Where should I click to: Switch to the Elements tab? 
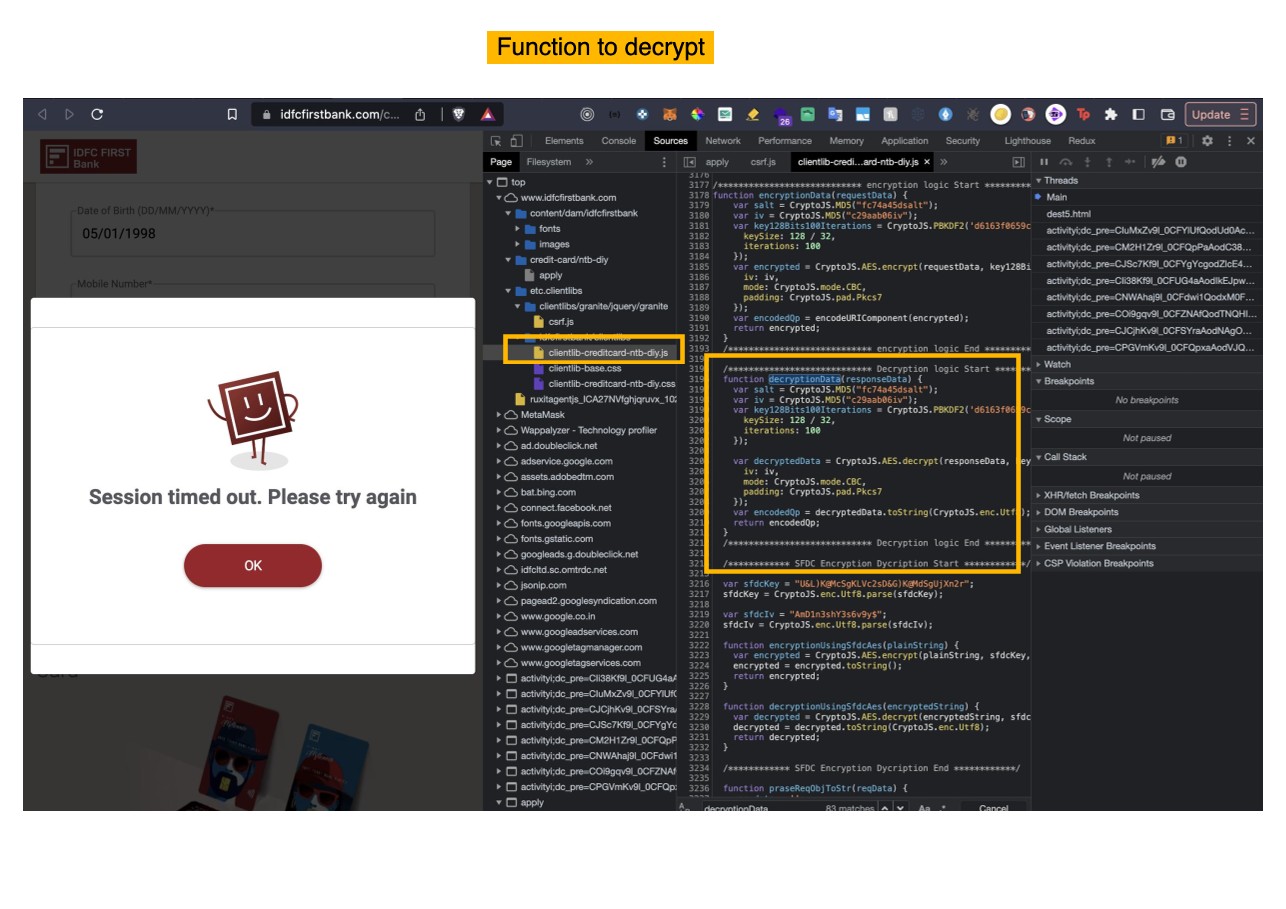(564, 141)
